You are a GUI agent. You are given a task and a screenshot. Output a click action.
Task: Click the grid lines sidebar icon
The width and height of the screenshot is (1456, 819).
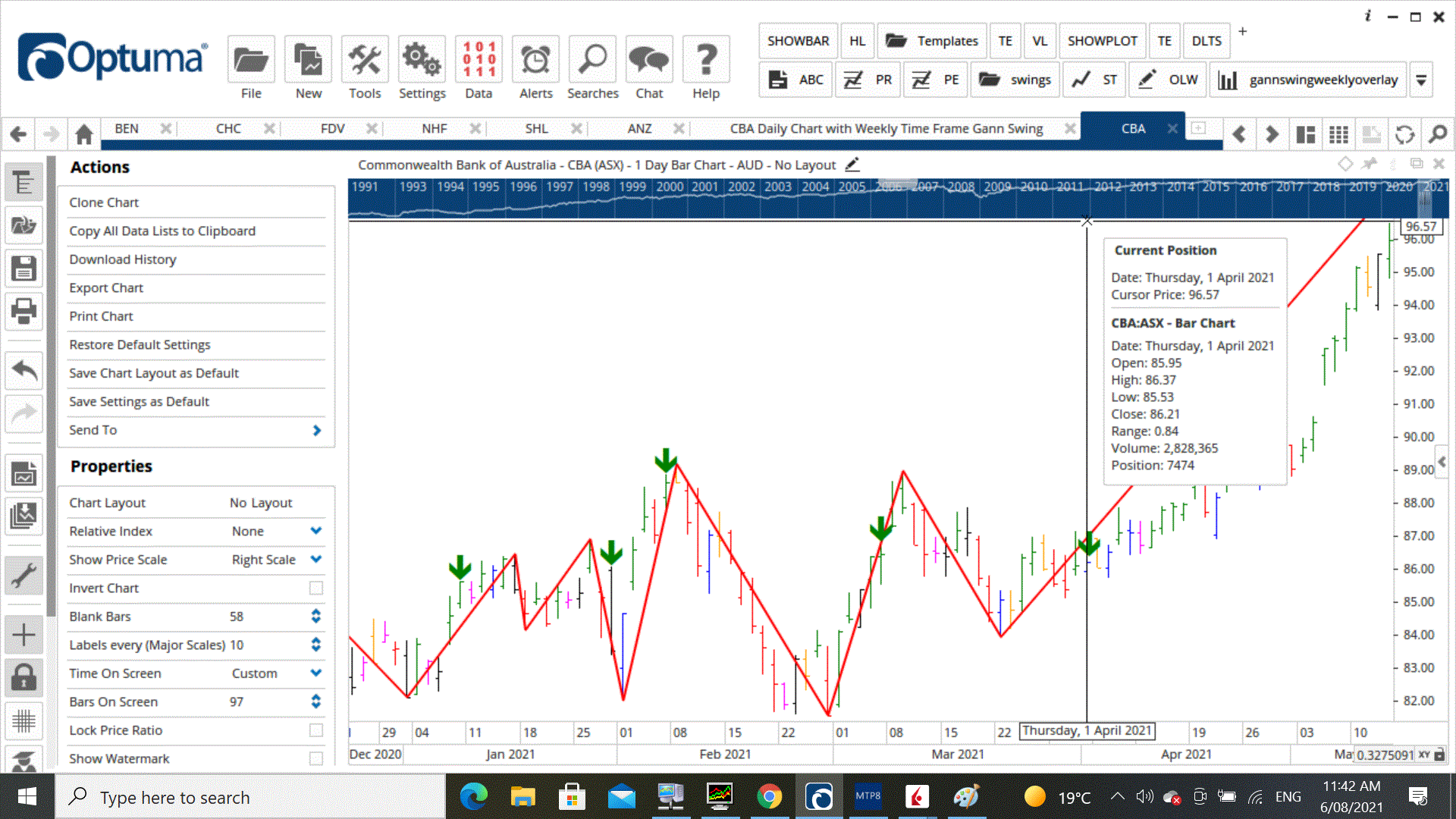(24, 720)
